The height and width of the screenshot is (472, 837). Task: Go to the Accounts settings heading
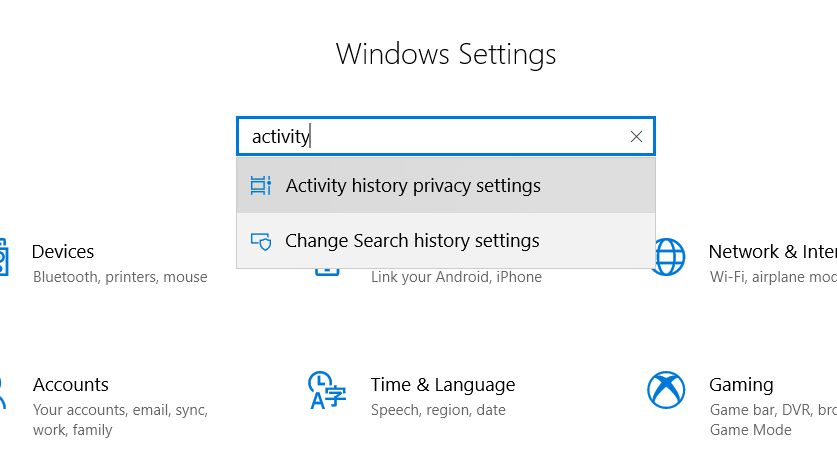(71, 385)
